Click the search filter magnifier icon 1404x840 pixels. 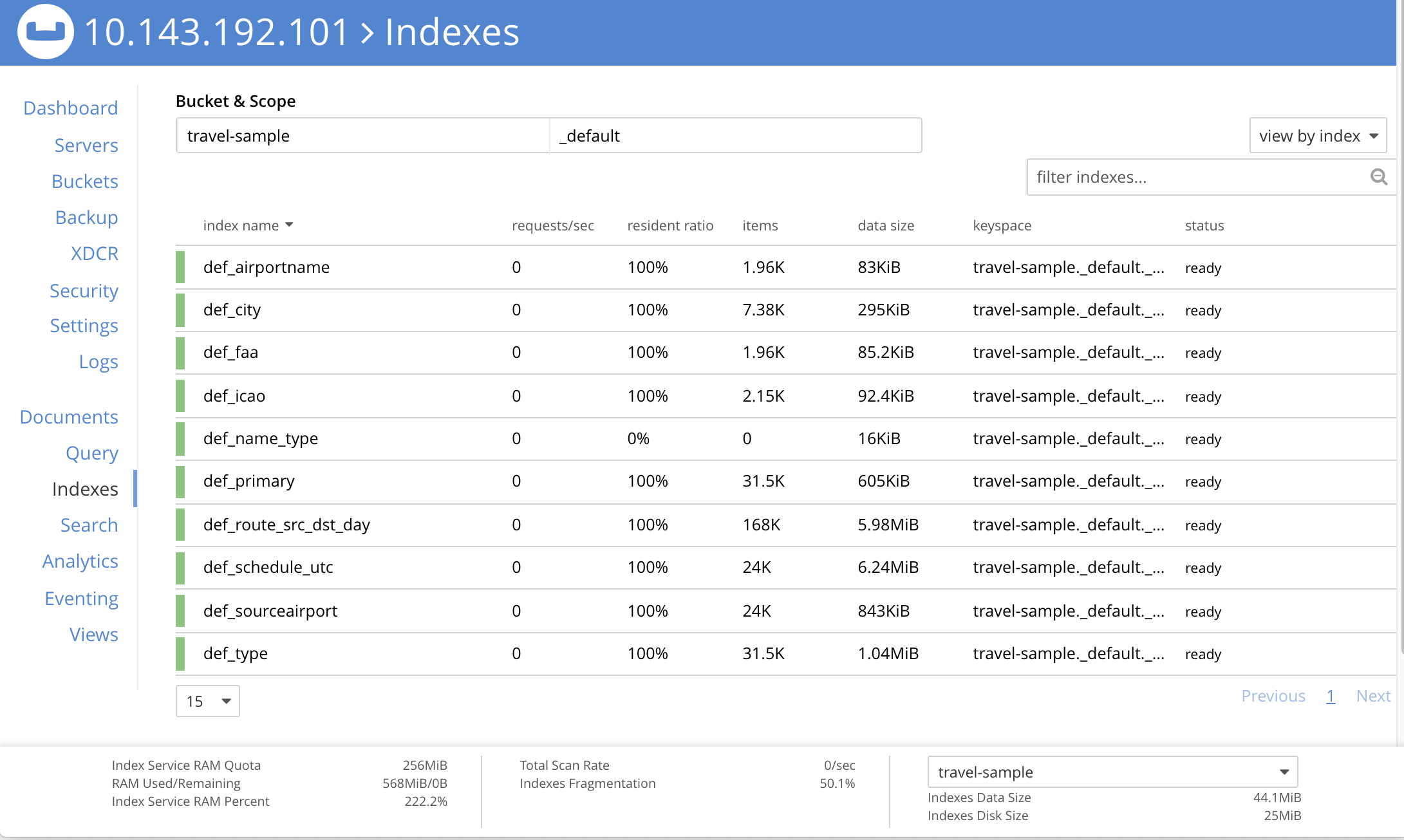tap(1378, 177)
